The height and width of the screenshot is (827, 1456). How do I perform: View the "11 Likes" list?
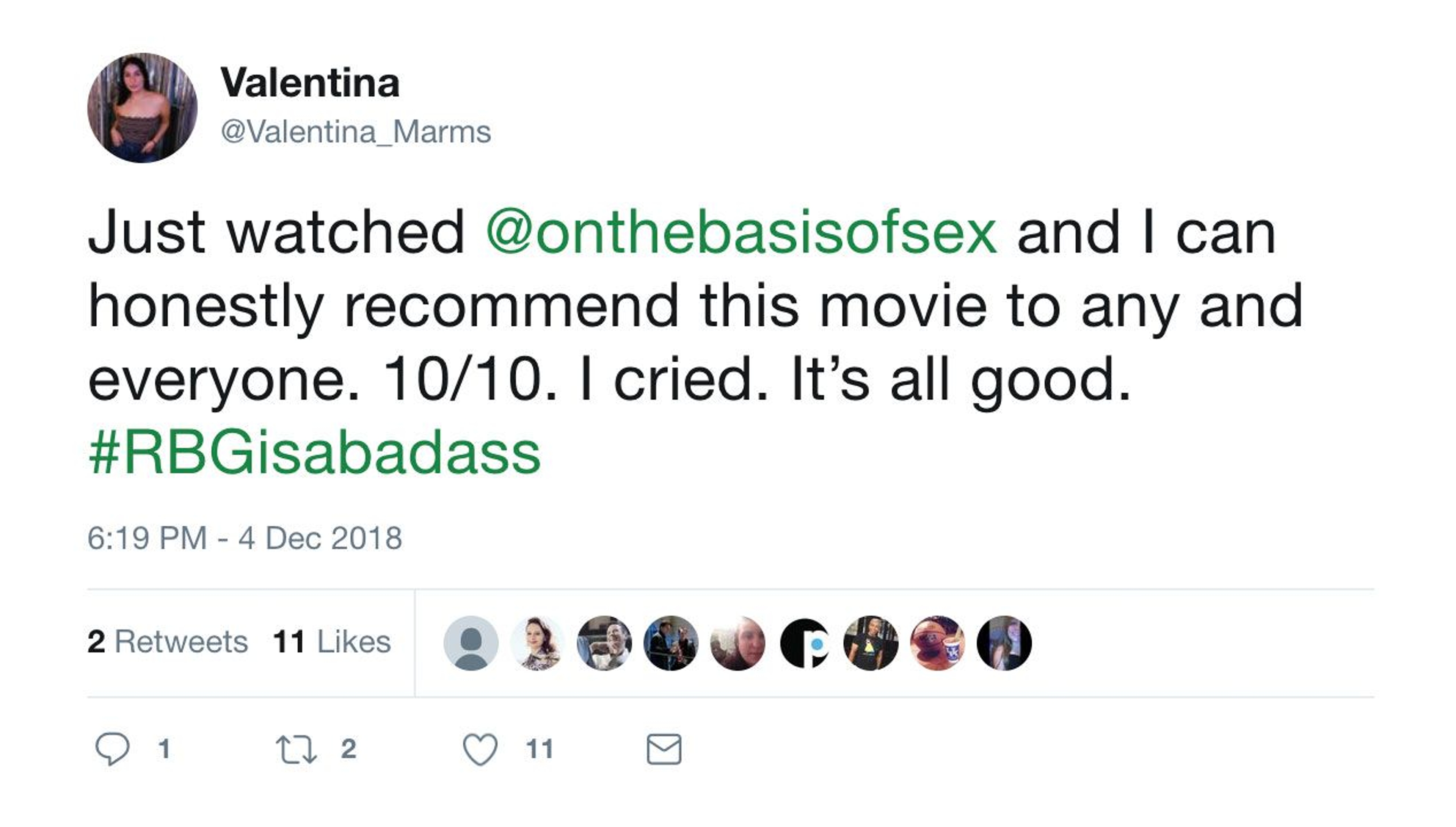[x=332, y=642]
